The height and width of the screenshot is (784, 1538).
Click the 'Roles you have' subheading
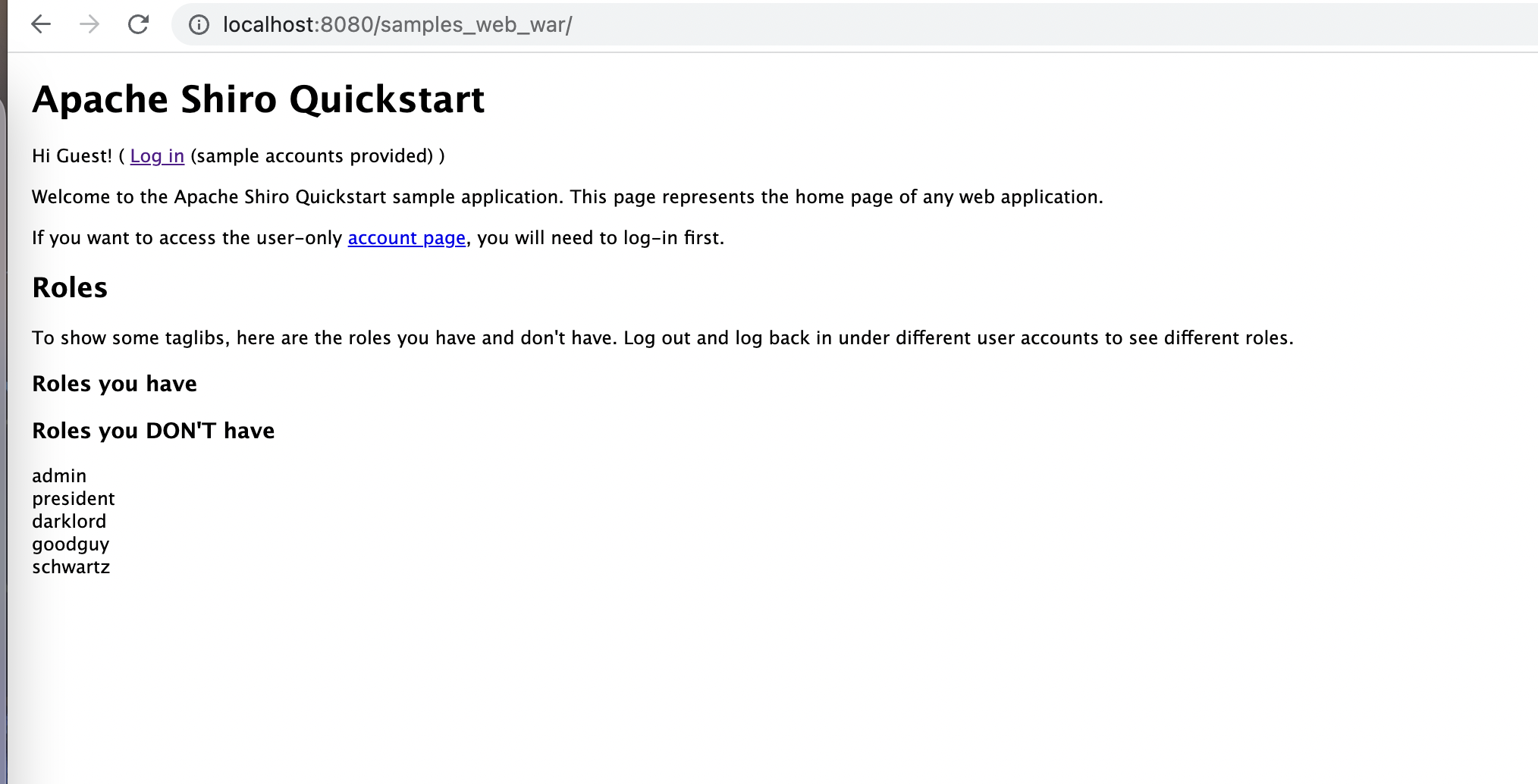pos(115,384)
